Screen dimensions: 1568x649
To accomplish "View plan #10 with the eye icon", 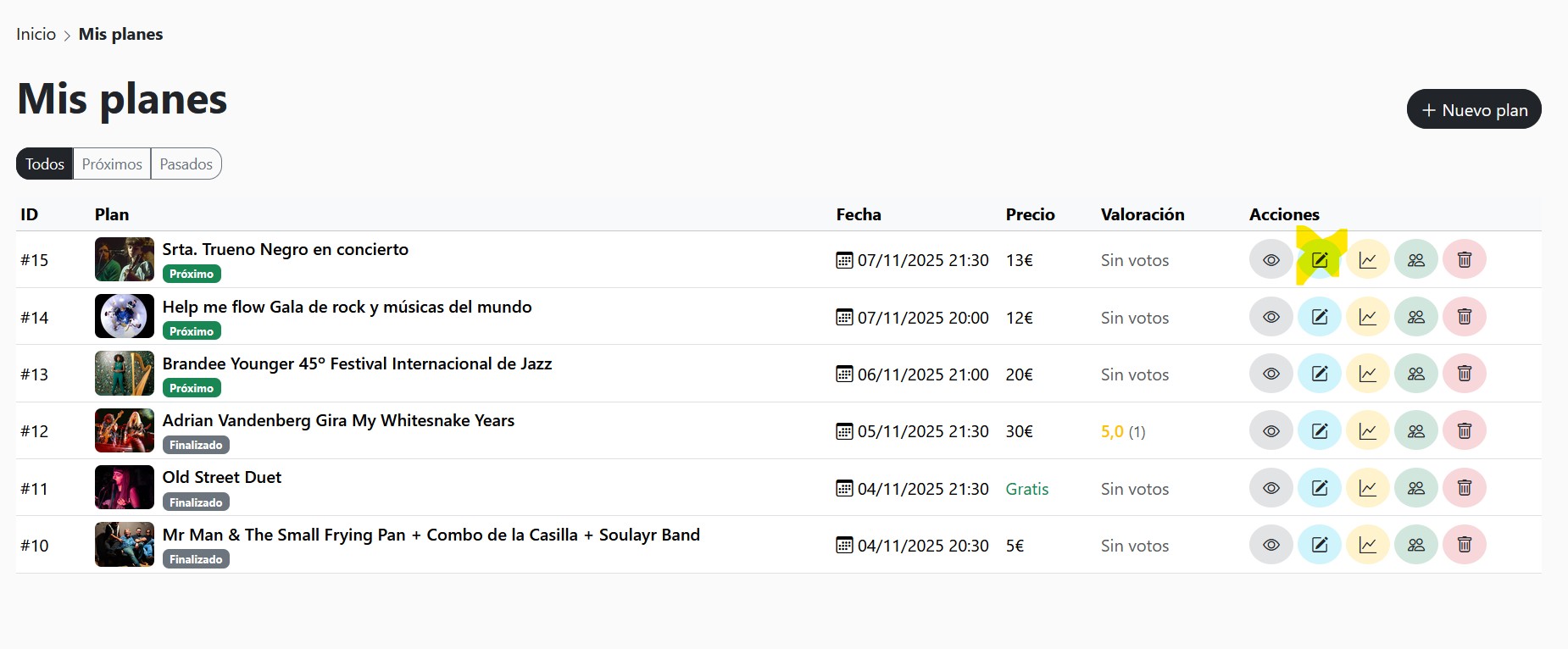I will click(x=1271, y=545).
